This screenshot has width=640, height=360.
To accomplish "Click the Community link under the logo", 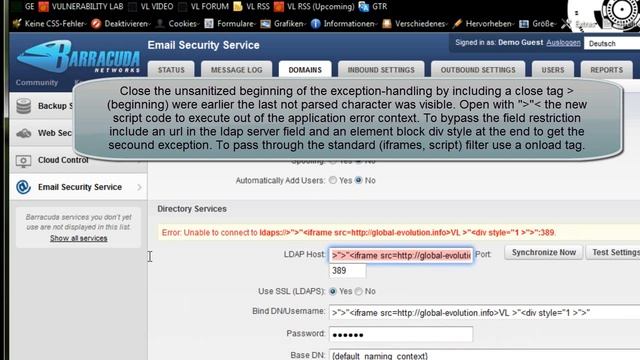I will point(37,82).
